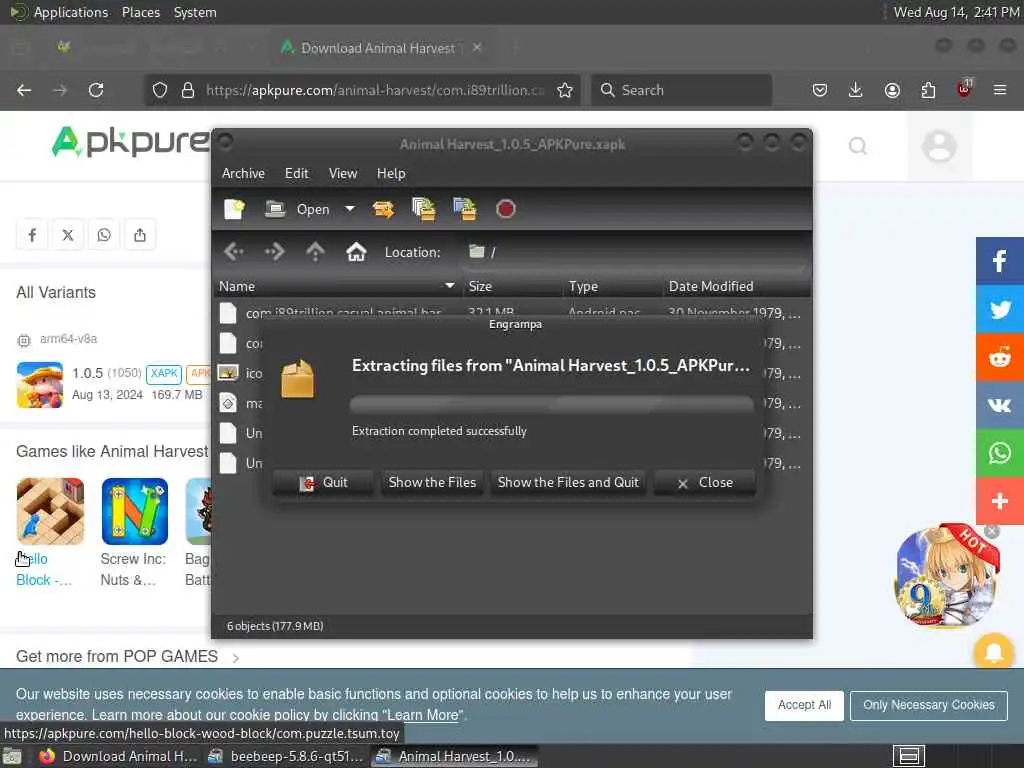The image size is (1024, 768).
Task: Click Firefox back navigation arrow
Action: (24, 90)
